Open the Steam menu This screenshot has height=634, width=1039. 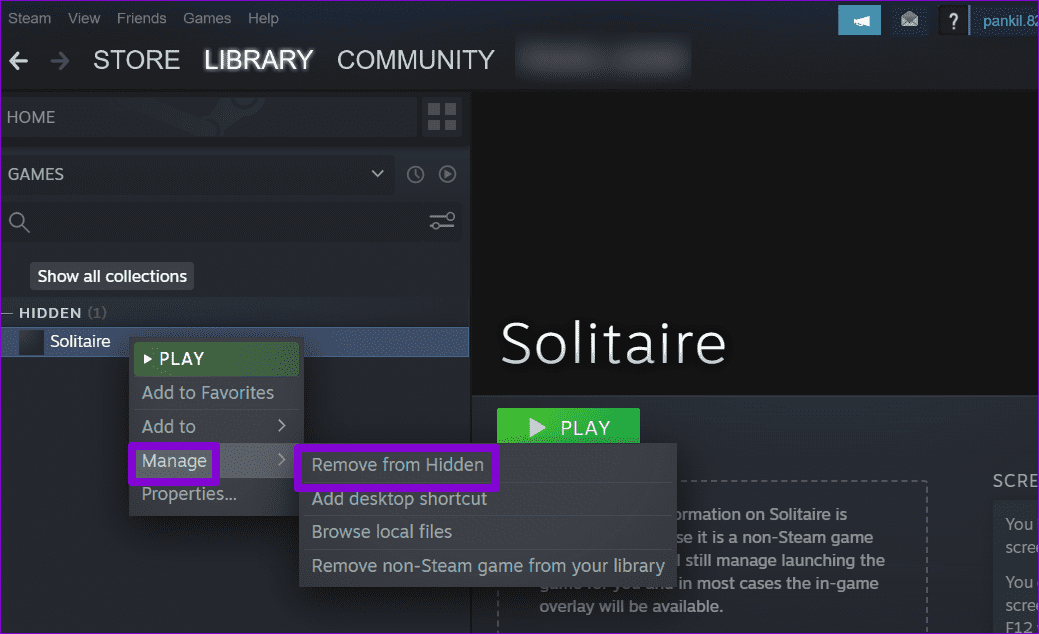point(29,19)
